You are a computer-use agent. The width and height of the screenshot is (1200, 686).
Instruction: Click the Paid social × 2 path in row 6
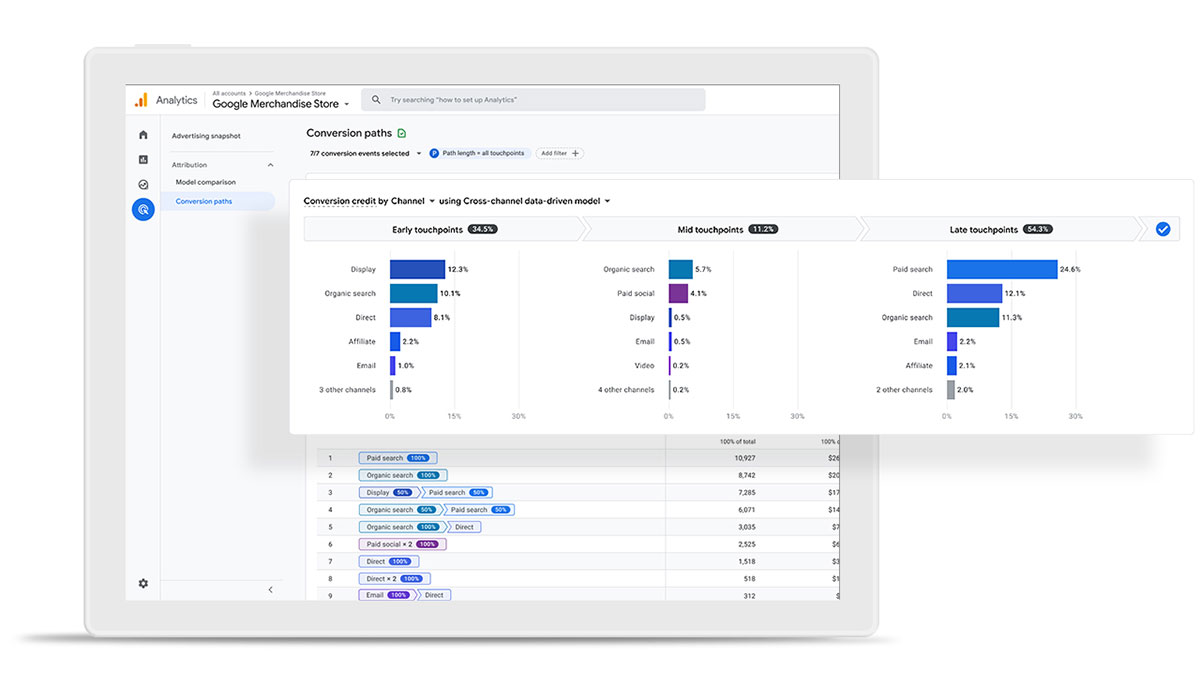(x=403, y=544)
